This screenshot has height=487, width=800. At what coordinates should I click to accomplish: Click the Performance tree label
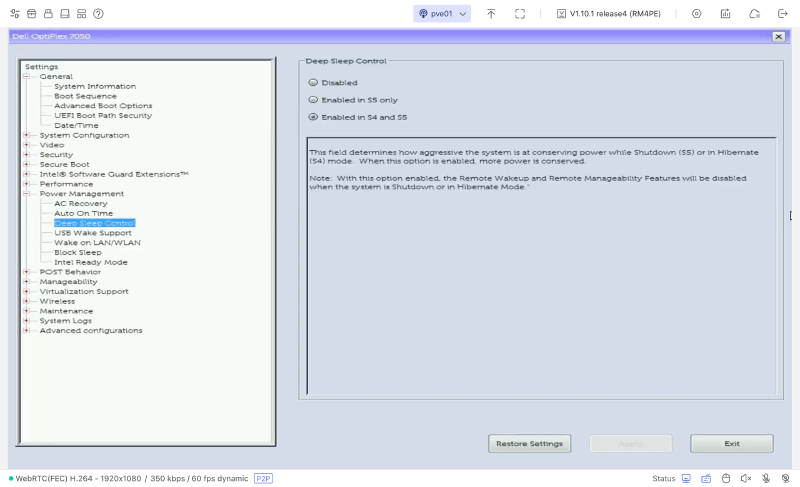(x=66, y=184)
